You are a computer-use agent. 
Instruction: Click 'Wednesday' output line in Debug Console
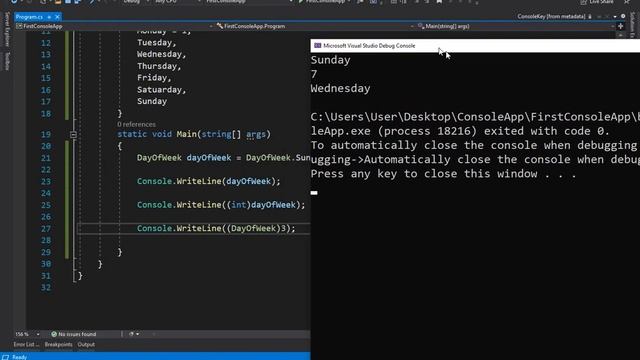[340, 89]
